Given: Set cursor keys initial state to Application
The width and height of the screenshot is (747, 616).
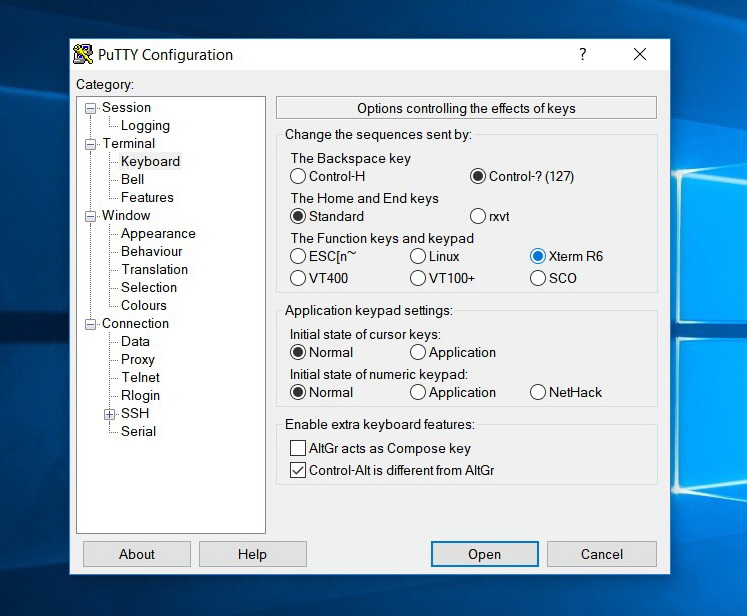Looking at the screenshot, I should click(x=418, y=352).
